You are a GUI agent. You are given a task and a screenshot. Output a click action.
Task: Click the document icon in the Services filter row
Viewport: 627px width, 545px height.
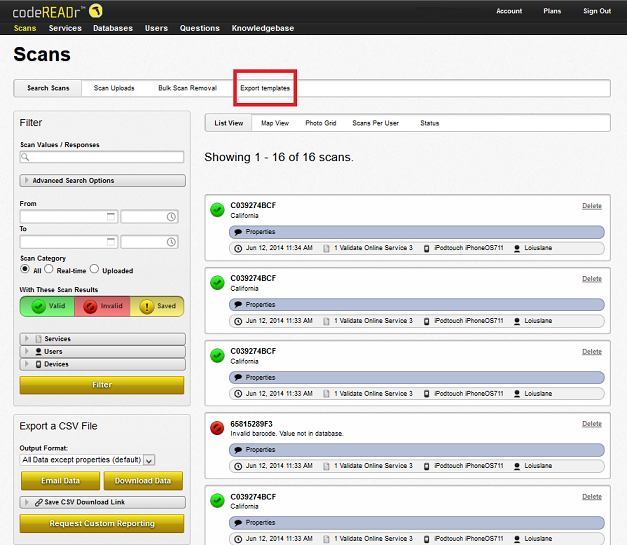click(x=38, y=339)
